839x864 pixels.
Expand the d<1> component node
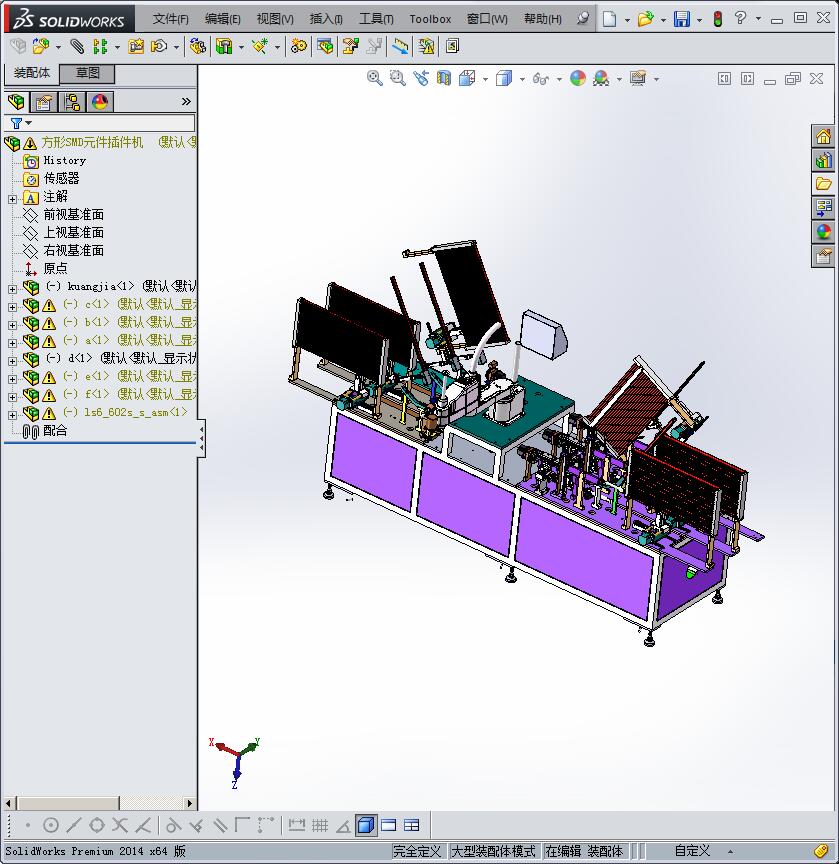[x=12, y=361]
